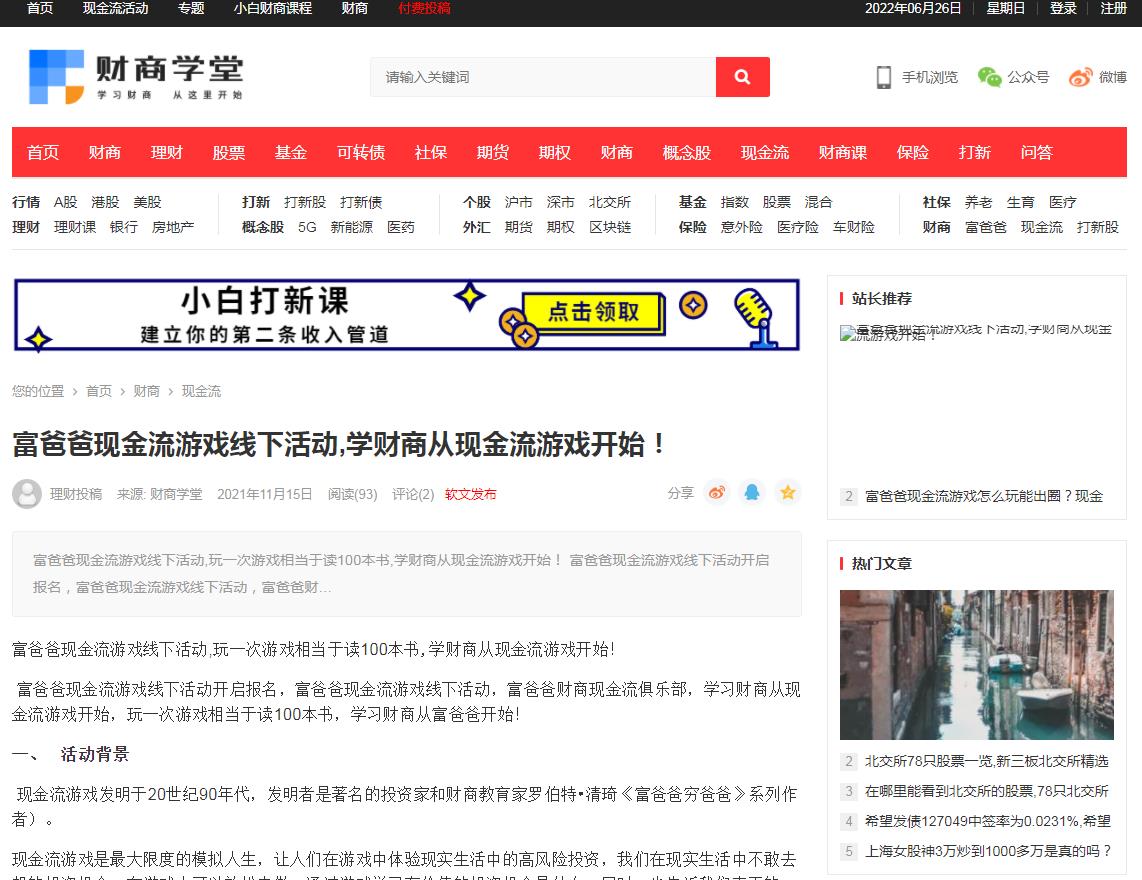
Task: Open the 站长推荐 broken image thumbnail
Action: [x=976, y=334]
